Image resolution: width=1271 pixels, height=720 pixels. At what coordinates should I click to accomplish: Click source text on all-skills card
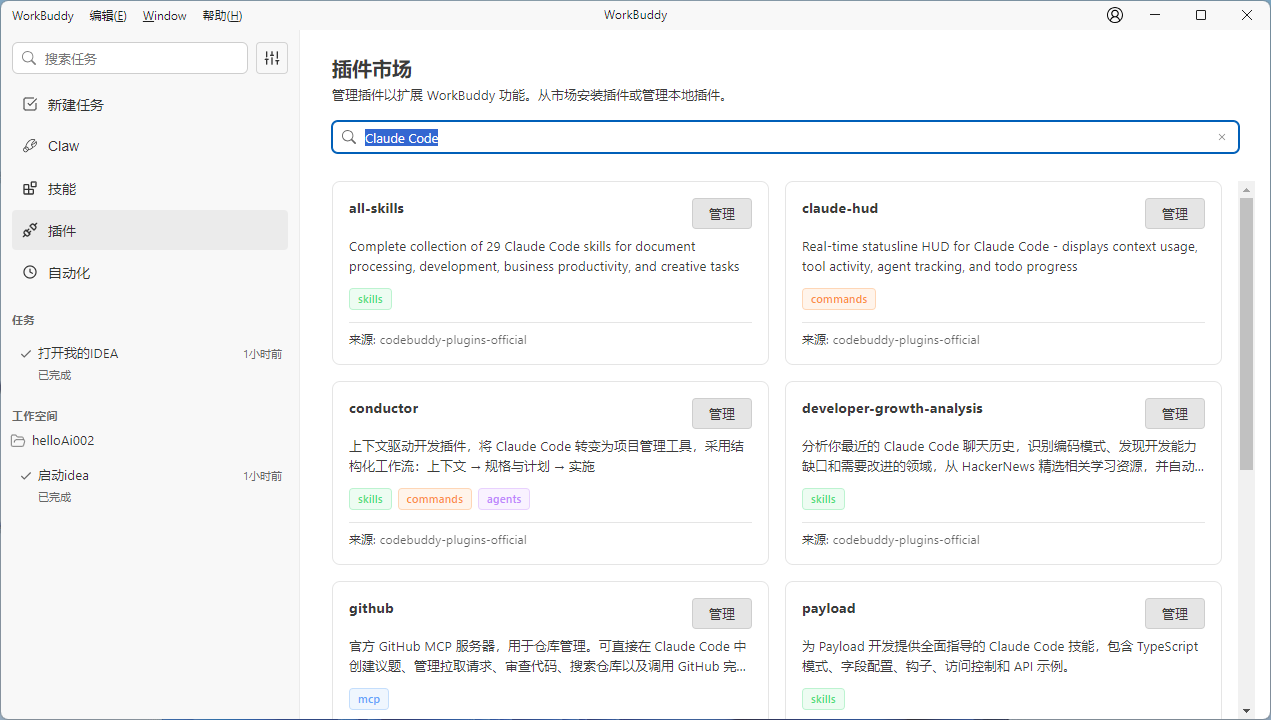[x=438, y=340]
